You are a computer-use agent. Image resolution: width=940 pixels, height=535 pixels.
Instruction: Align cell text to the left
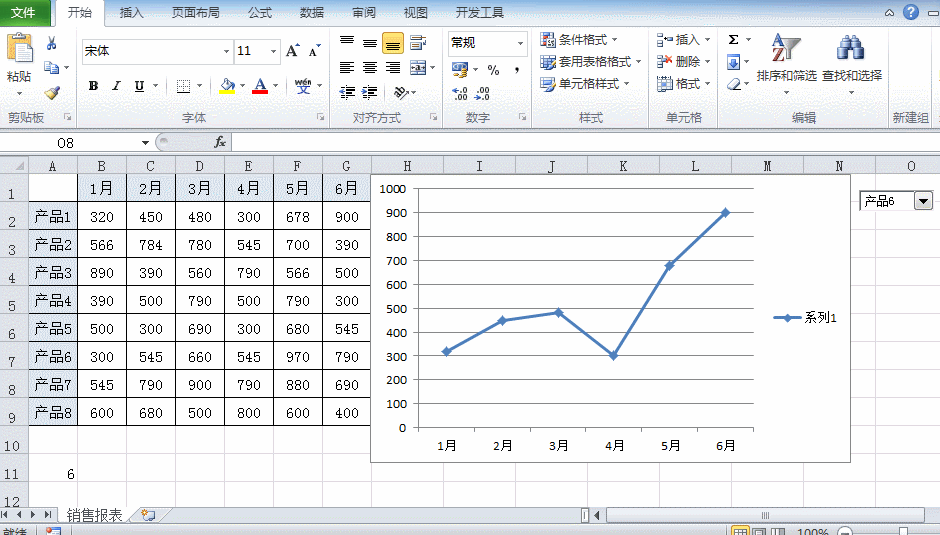(347, 67)
